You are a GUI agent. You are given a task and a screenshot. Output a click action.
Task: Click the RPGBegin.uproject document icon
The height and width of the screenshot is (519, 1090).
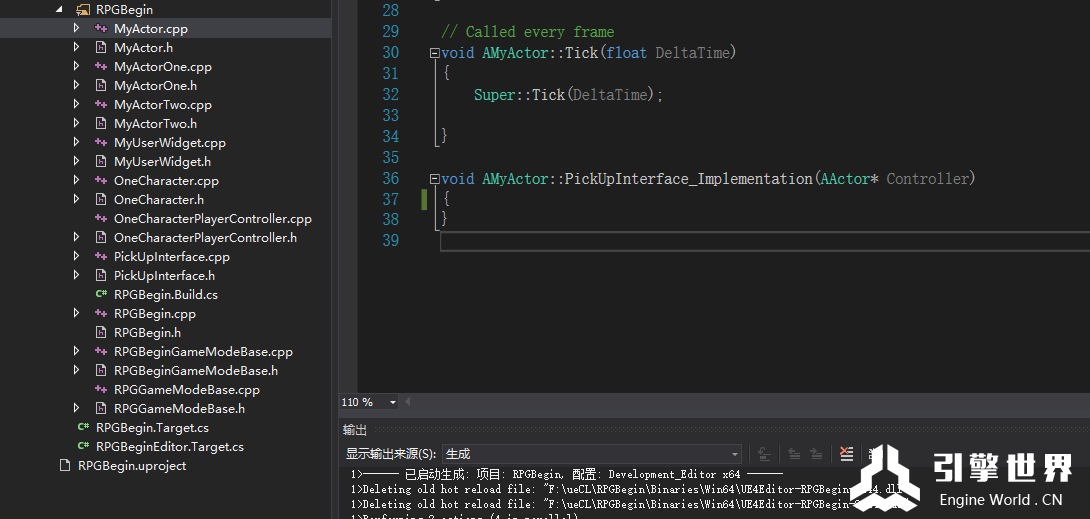[65, 466]
